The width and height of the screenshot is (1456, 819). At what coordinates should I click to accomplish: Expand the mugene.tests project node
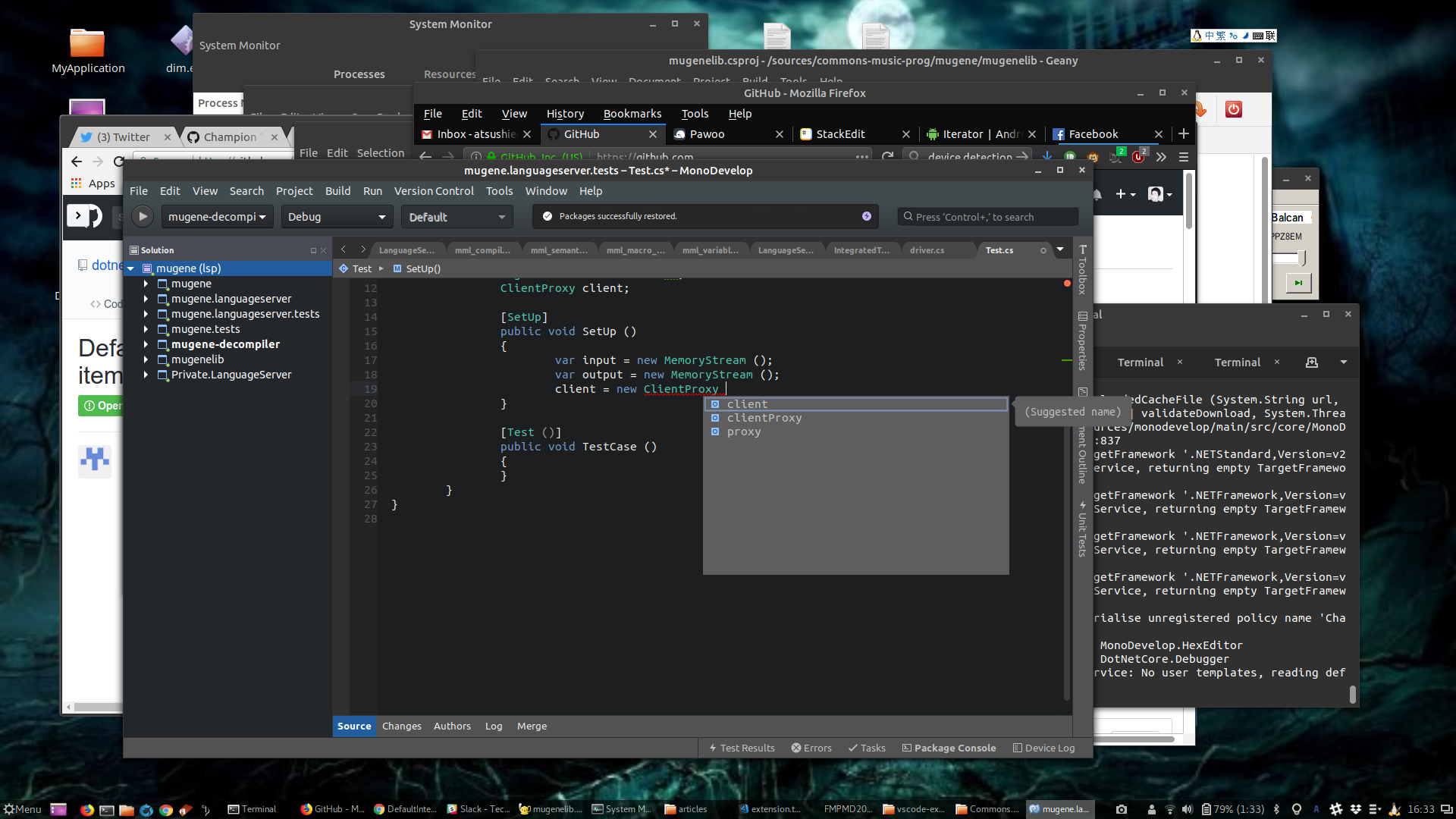point(146,329)
